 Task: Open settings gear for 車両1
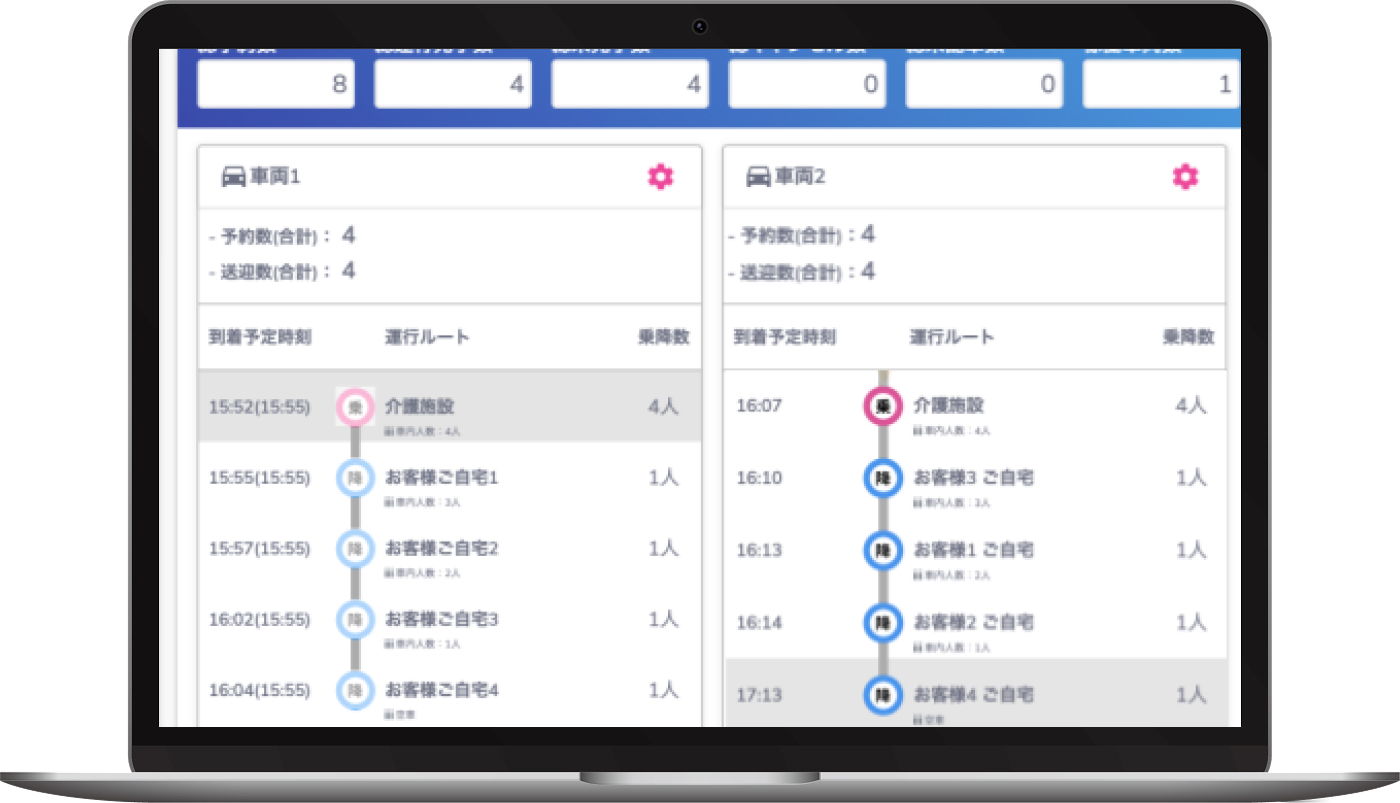pos(660,177)
